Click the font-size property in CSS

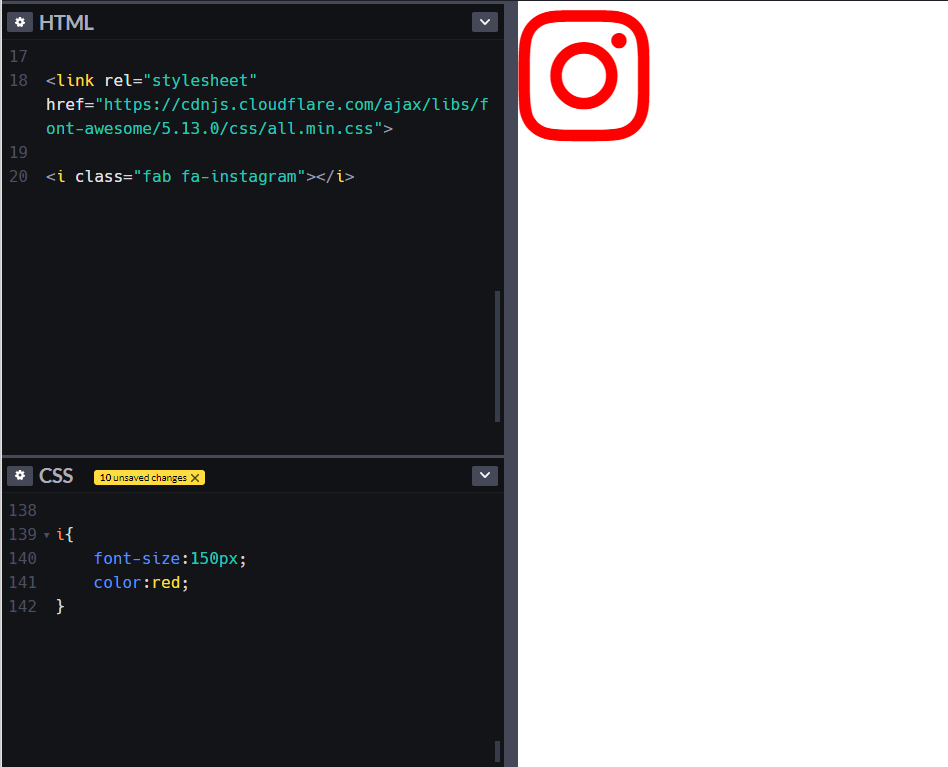(x=137, y=558)
